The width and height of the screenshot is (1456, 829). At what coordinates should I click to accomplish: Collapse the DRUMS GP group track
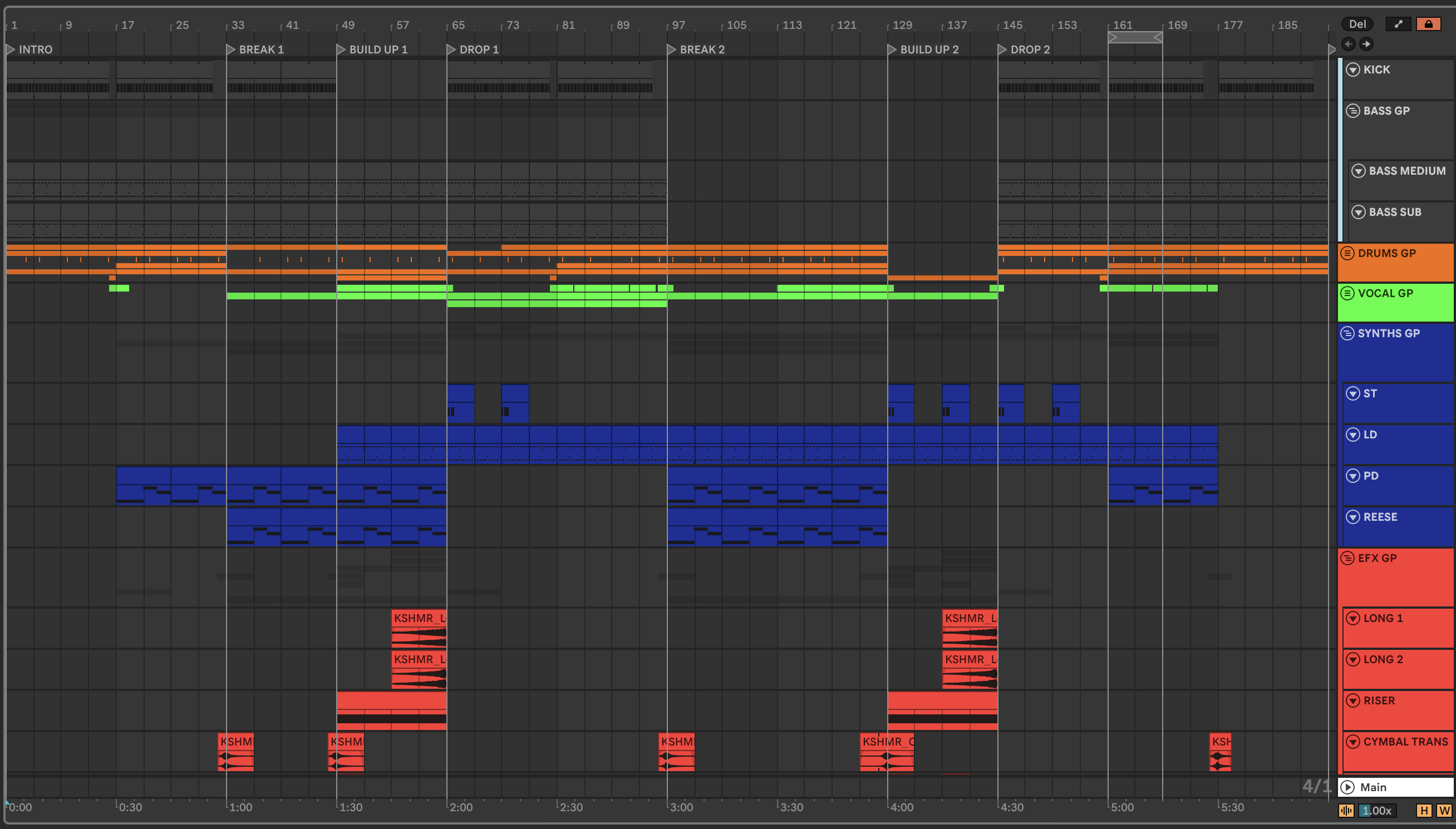[1347, 253]
